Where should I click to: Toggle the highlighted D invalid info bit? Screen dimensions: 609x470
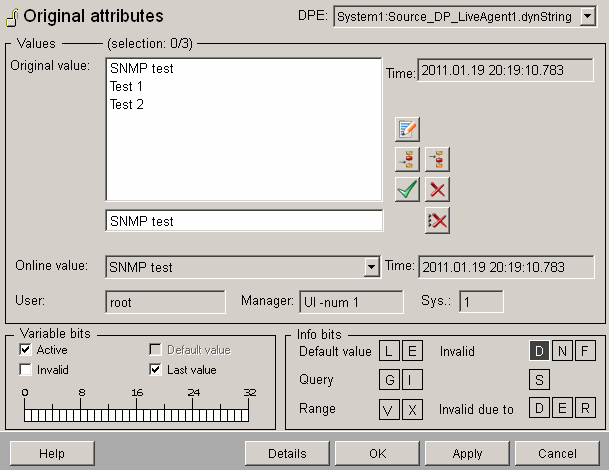point(539,351)
